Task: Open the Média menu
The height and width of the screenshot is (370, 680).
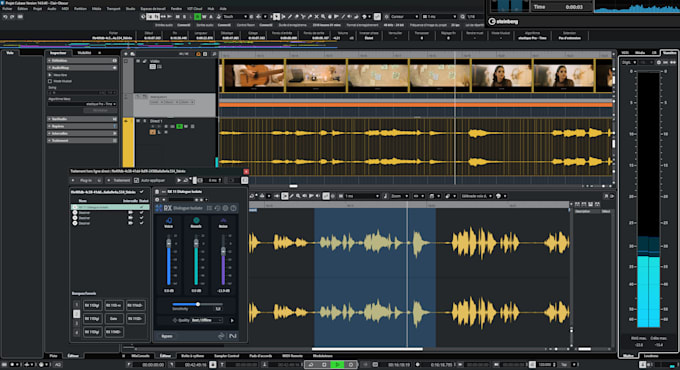Action: (x=96, y=8)
